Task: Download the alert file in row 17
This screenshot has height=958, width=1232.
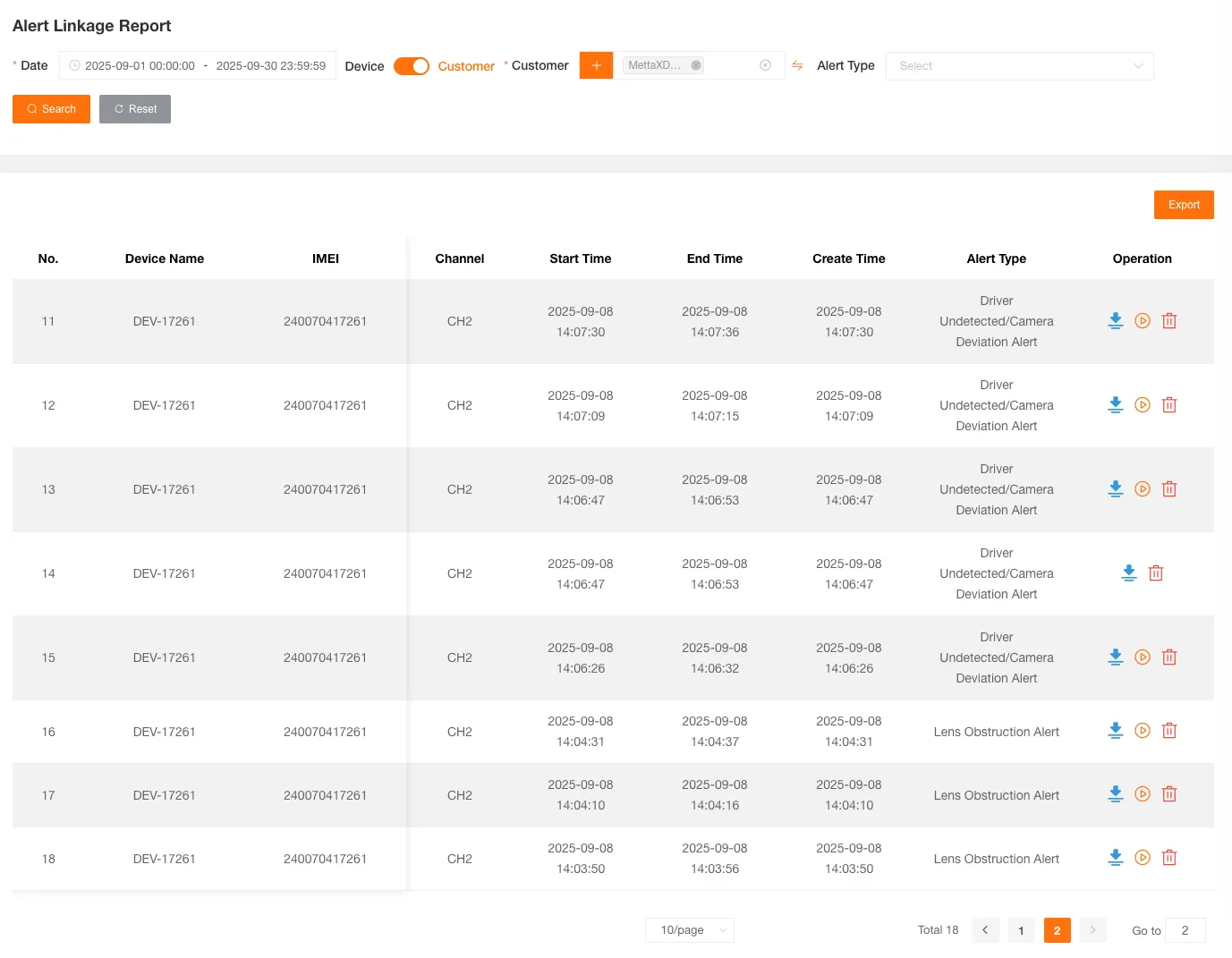Action: coord(1115,794)
